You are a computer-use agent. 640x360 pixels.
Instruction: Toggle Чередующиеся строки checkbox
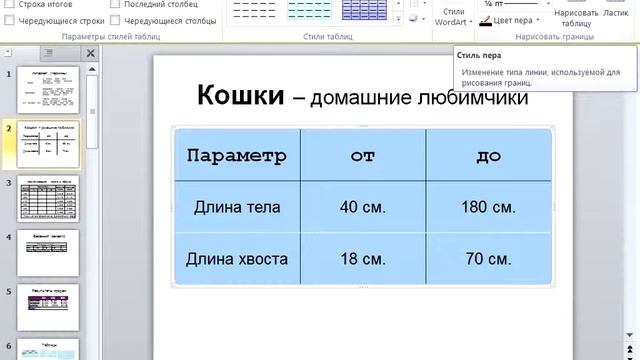tap(9, 20)
